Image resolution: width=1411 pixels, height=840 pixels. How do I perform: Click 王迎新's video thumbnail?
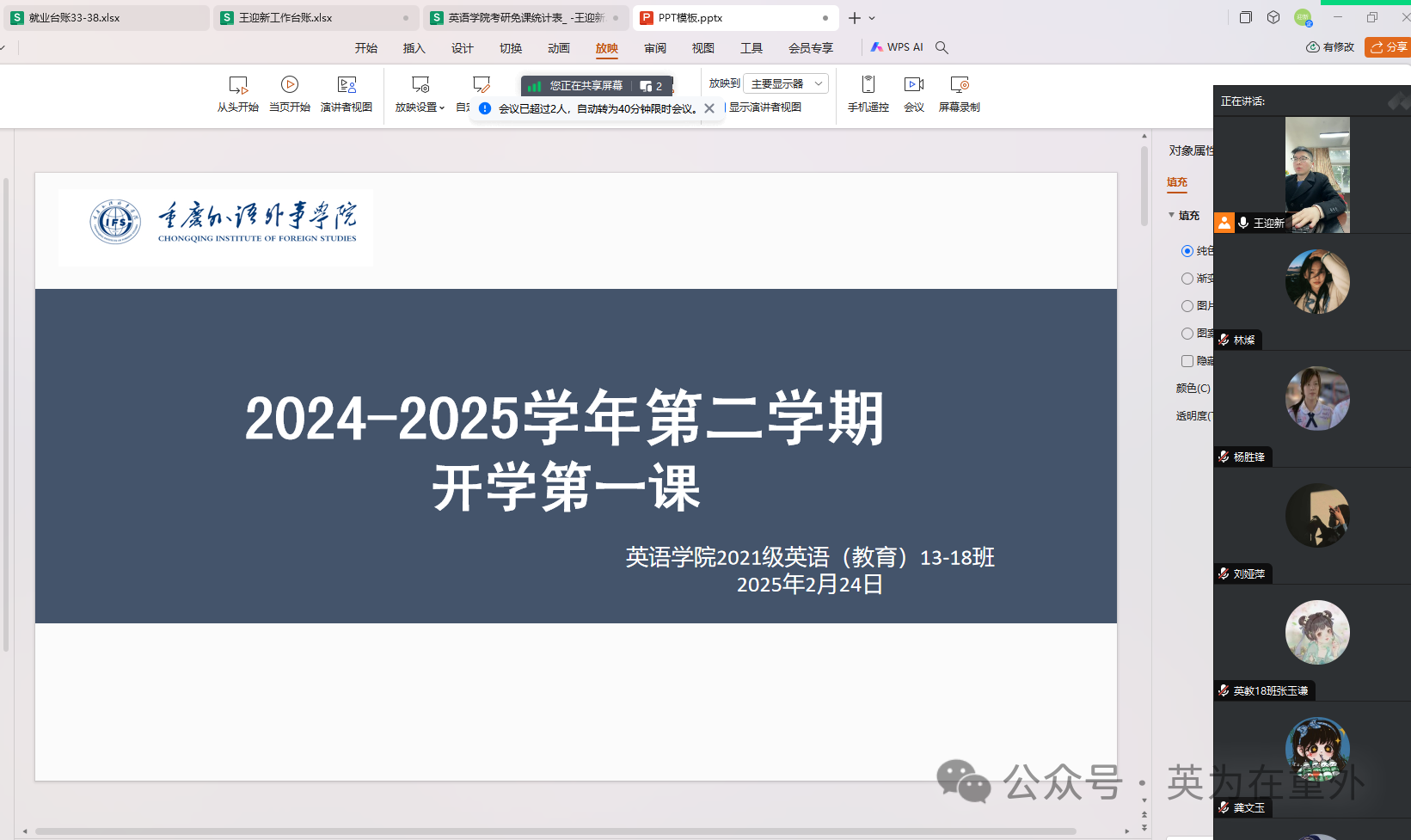tap(1317, 175)
